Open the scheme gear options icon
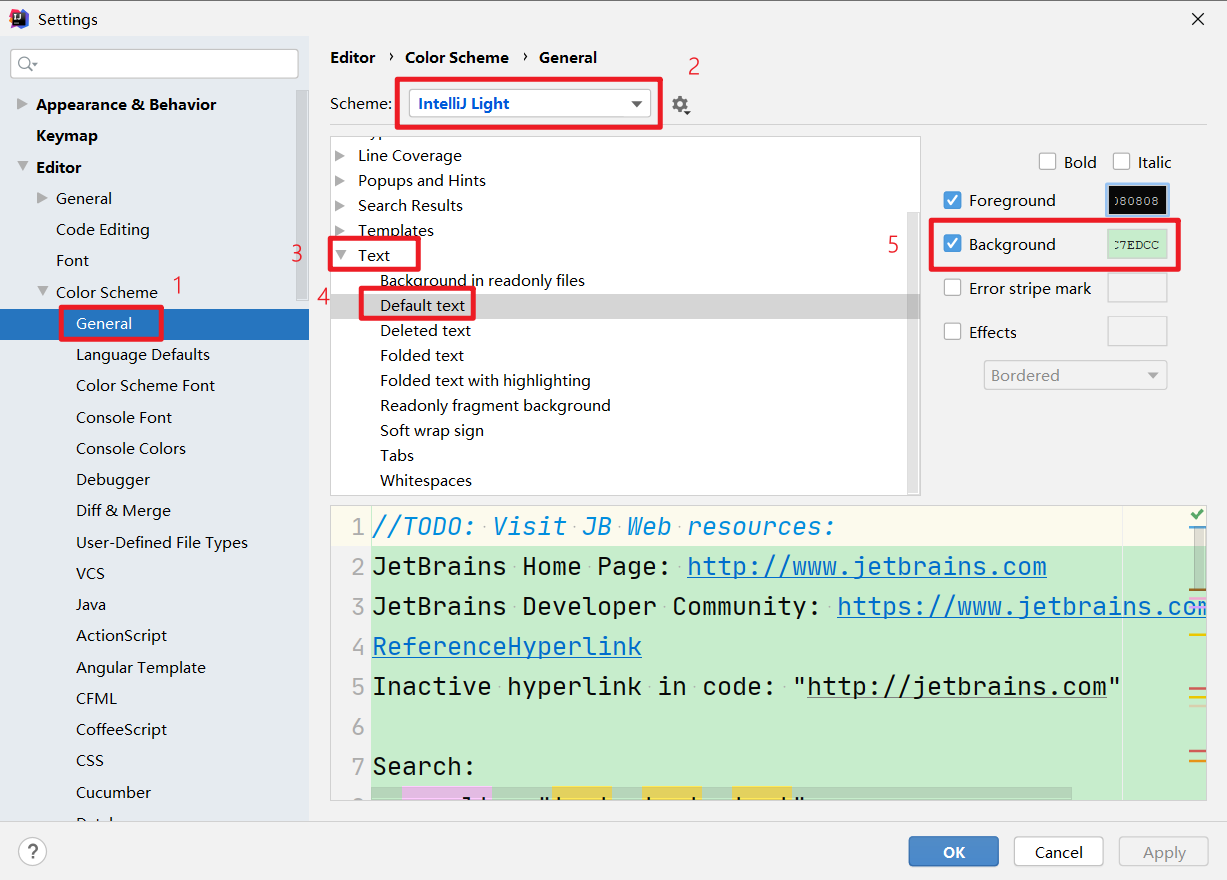The width and height of the screenshot is (1227, 880). pyautogui.click(x=681, y=104)
